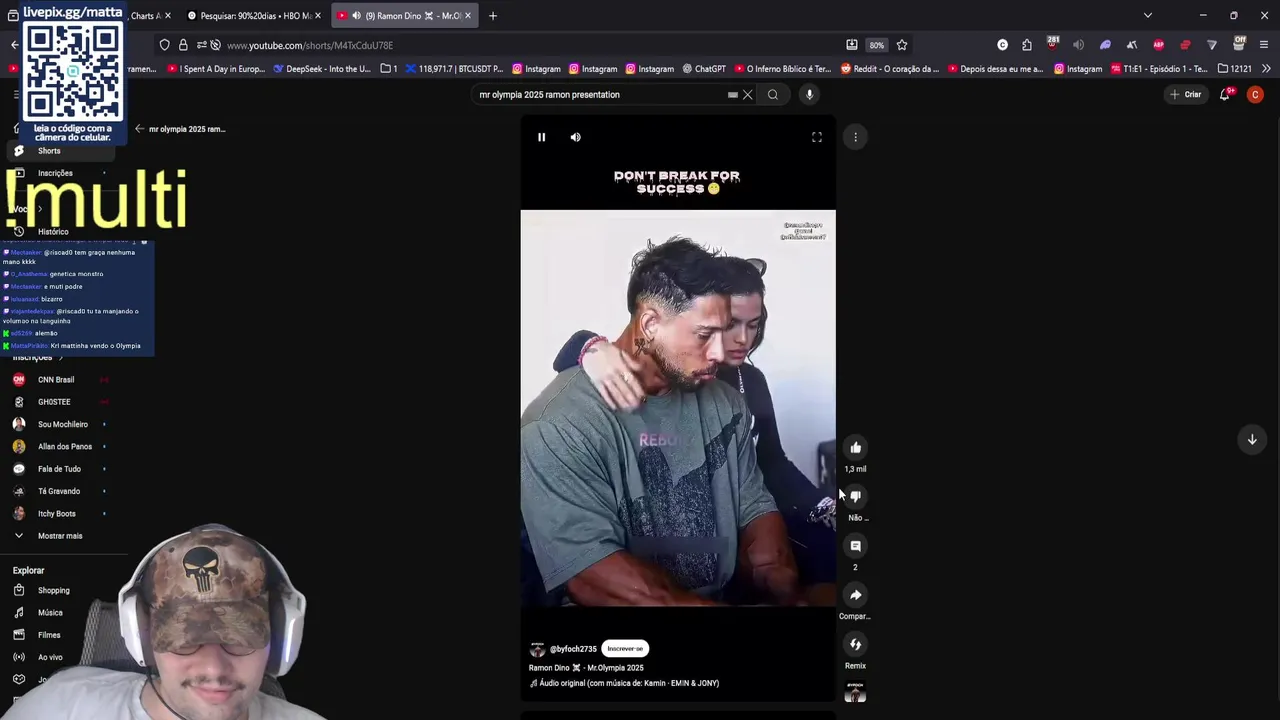Go back using arrow beside mr olympia 2025
This screenshot has width=1280, height=720.
(x=140, y=129)
